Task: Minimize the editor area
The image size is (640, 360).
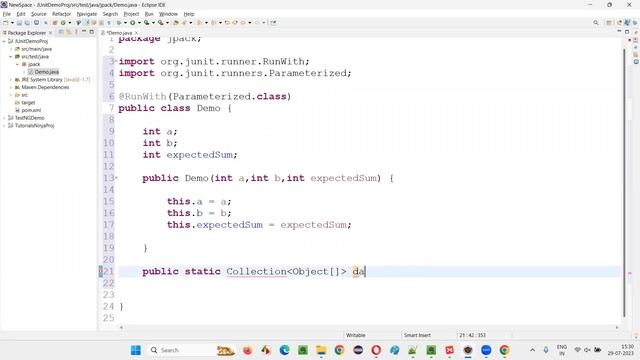Action: point(619,31)
